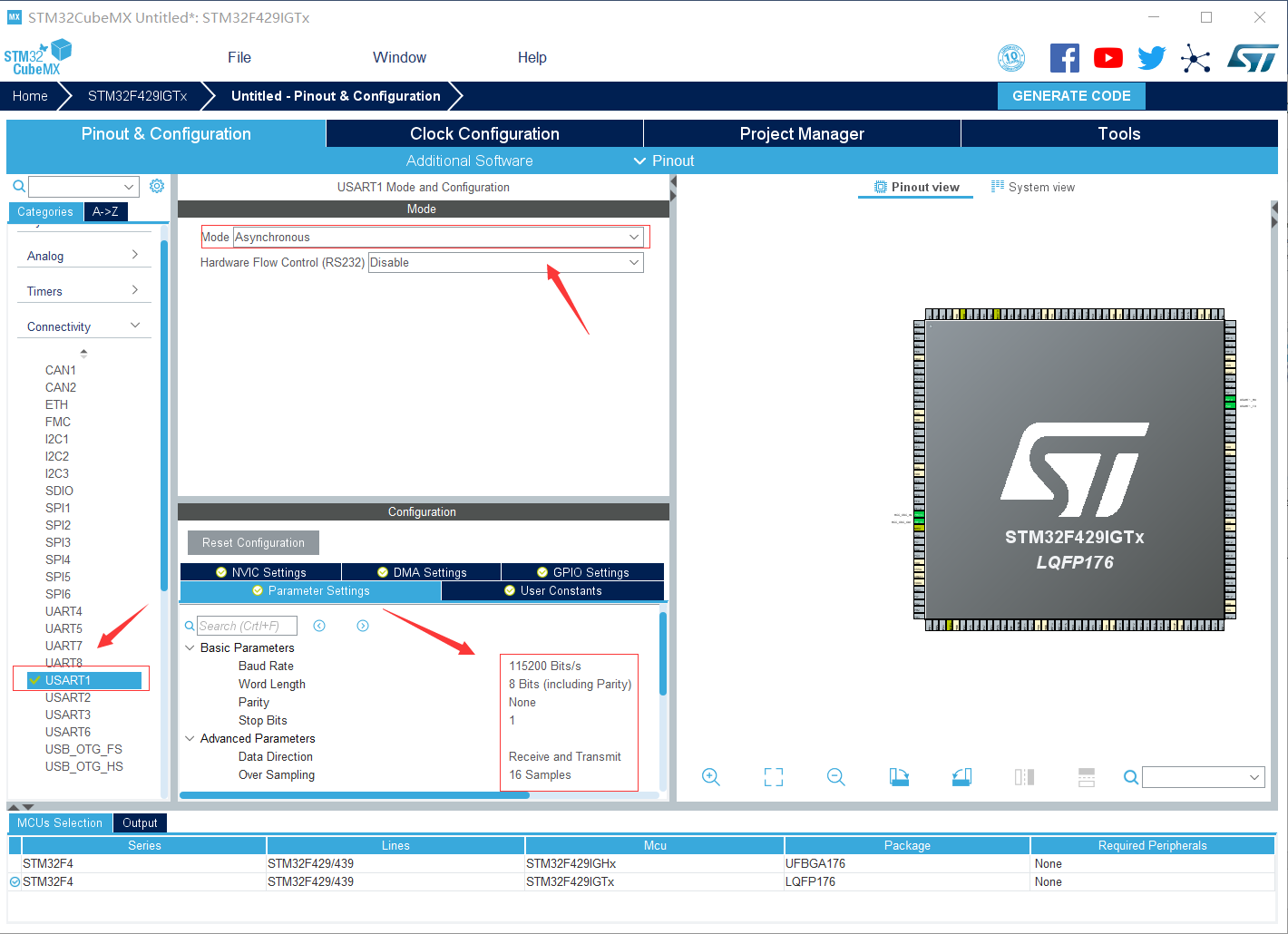
Task: Switch to Tools tab
Action: coord(1119,133)
